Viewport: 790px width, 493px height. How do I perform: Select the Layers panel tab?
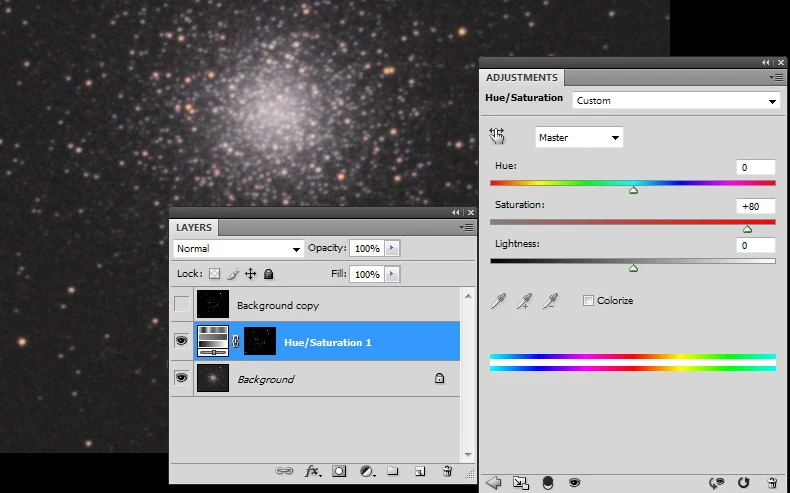pos(193,227)
